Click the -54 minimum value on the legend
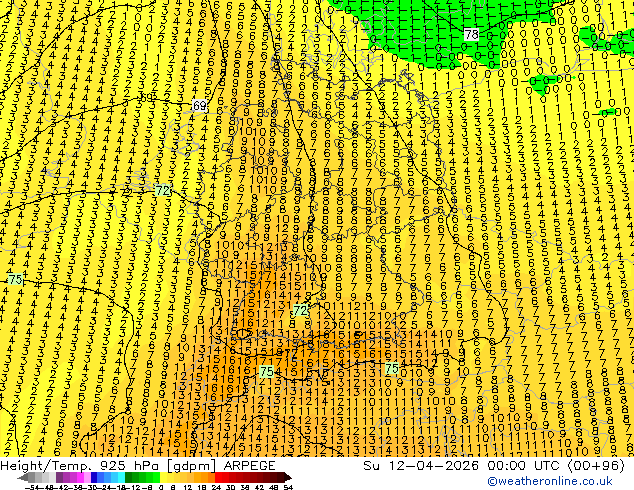The width and height of the screenshot is (634, 490). 32,487
